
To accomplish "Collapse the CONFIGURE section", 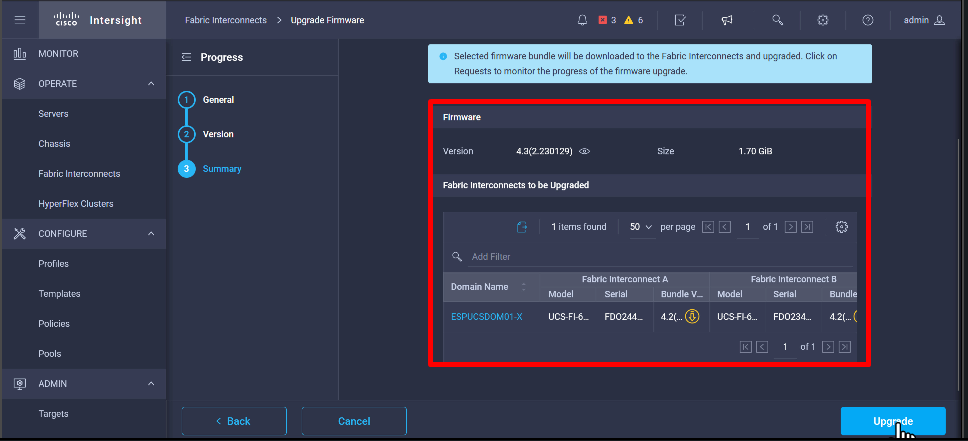I will [151, 234].
